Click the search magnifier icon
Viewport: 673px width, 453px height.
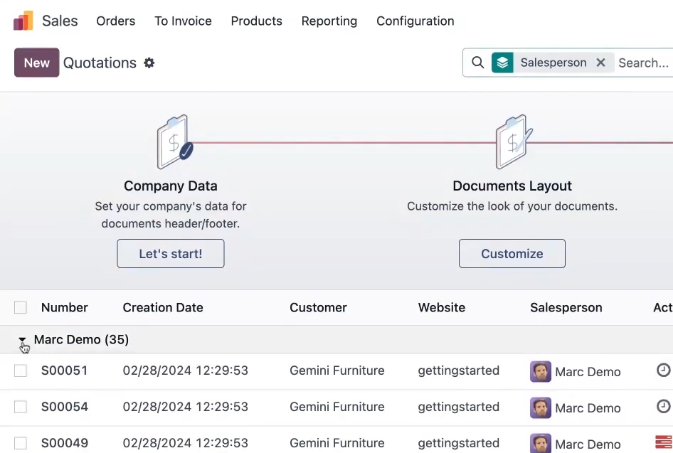pyautogui.click(x=478, y=63)
